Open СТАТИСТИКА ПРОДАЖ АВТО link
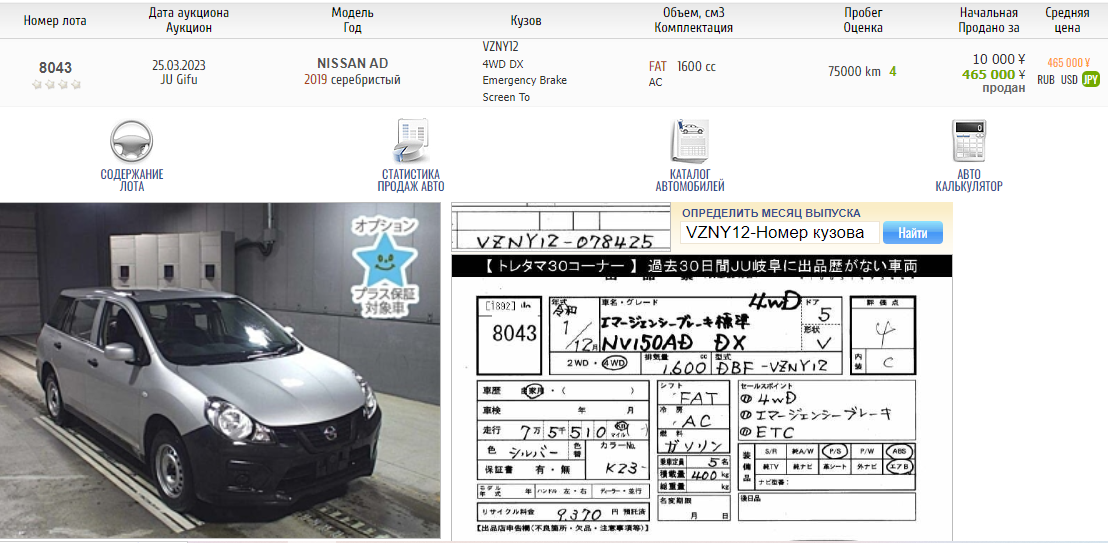The width and height of the screenshot is (1108, 543). (x=411, y=180)
